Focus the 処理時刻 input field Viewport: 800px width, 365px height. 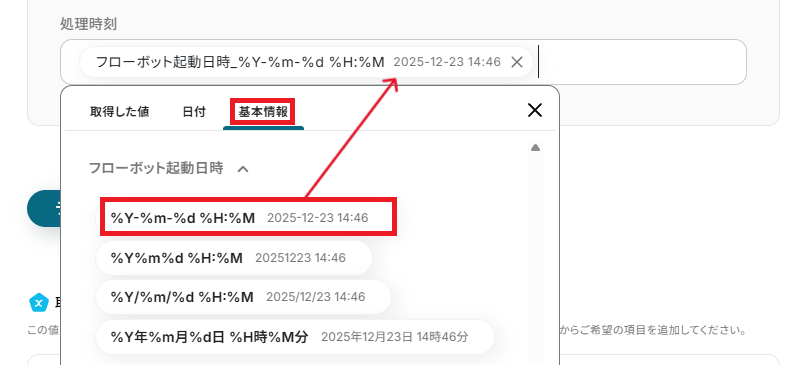tap(403, 62)
